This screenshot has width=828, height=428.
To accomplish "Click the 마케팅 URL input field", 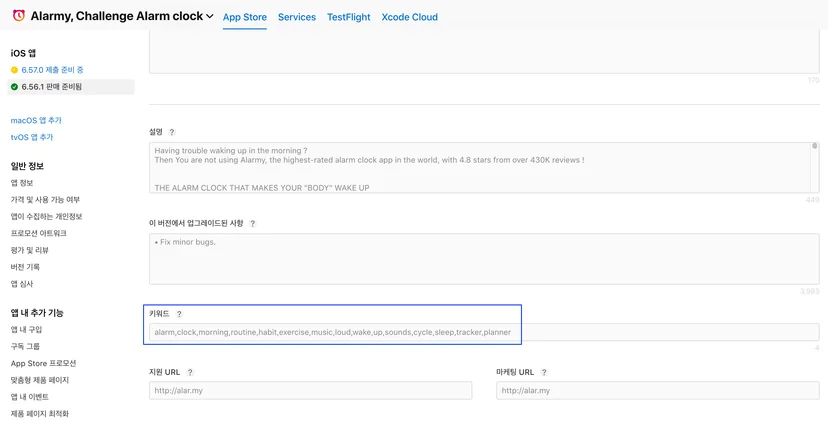I will 658,391.
